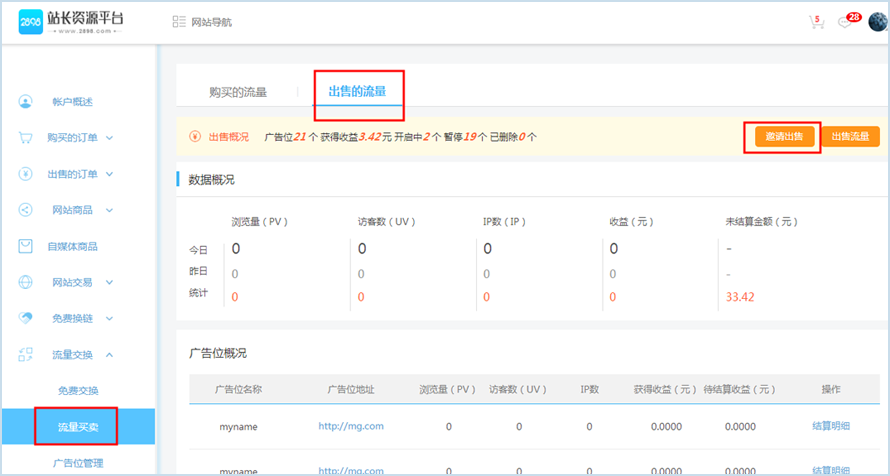The image size is (890, 476).
Task: Open the messages icon with 28 badge
Action: pos(847,22)
